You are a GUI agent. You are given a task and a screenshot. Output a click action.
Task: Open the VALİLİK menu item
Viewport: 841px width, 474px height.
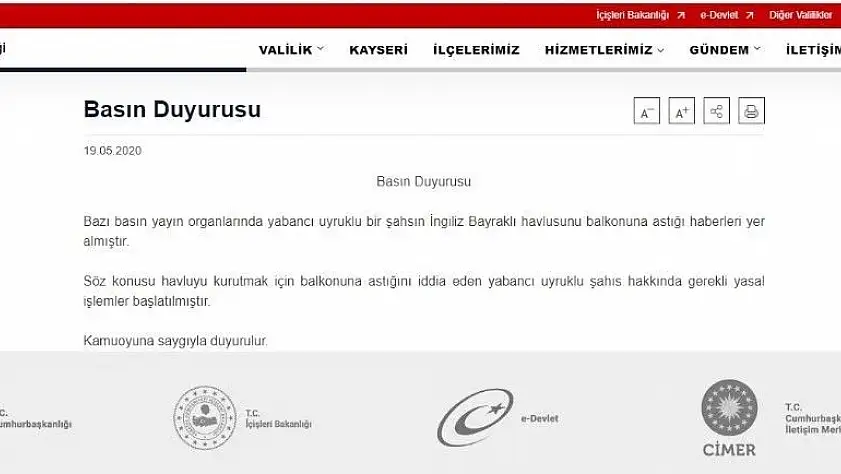[285, 50]
